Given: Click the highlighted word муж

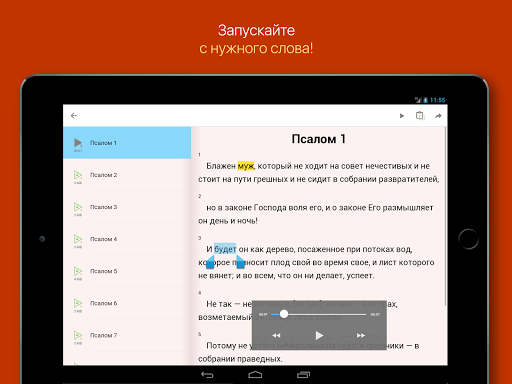Looking at the screenshot, I should pyautogui.click(x=246, y=166).
